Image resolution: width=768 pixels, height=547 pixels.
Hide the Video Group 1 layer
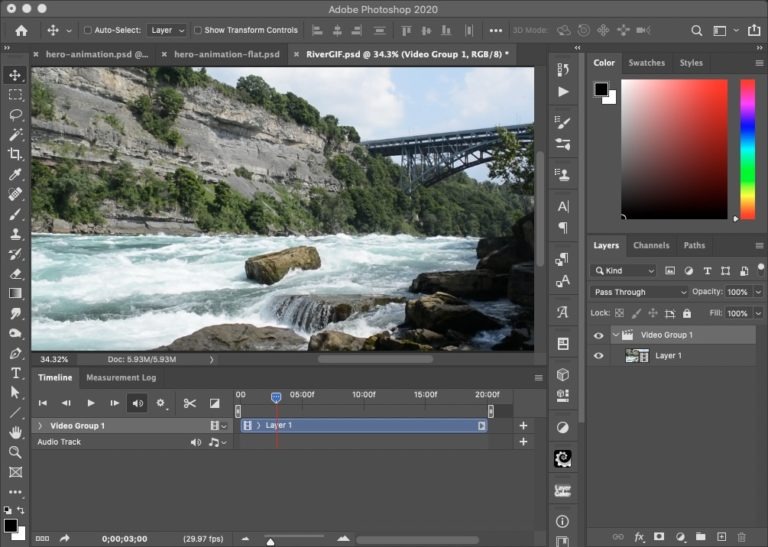598,335
